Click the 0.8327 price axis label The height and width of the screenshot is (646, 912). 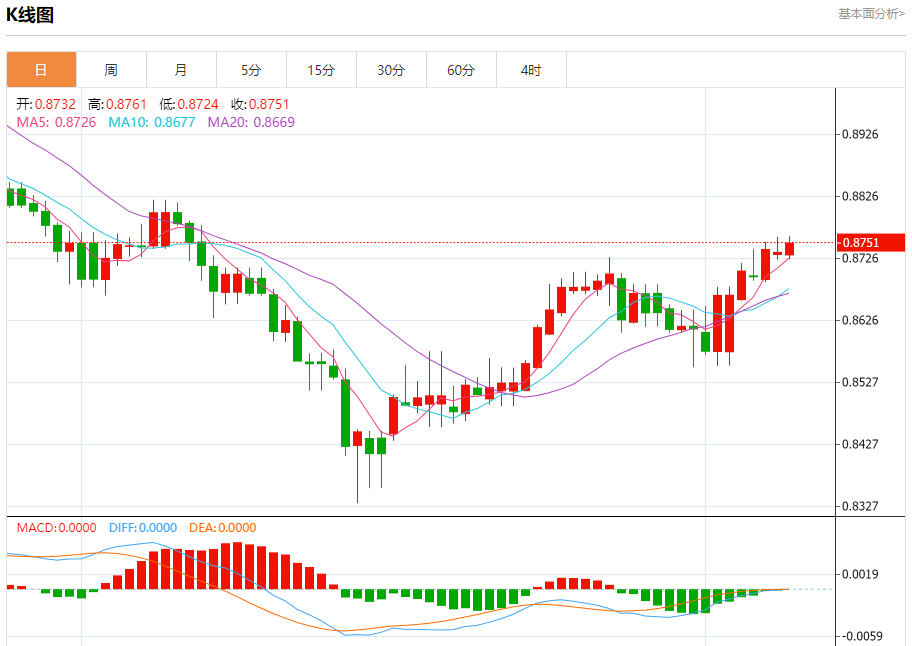[x=860, y=506]
